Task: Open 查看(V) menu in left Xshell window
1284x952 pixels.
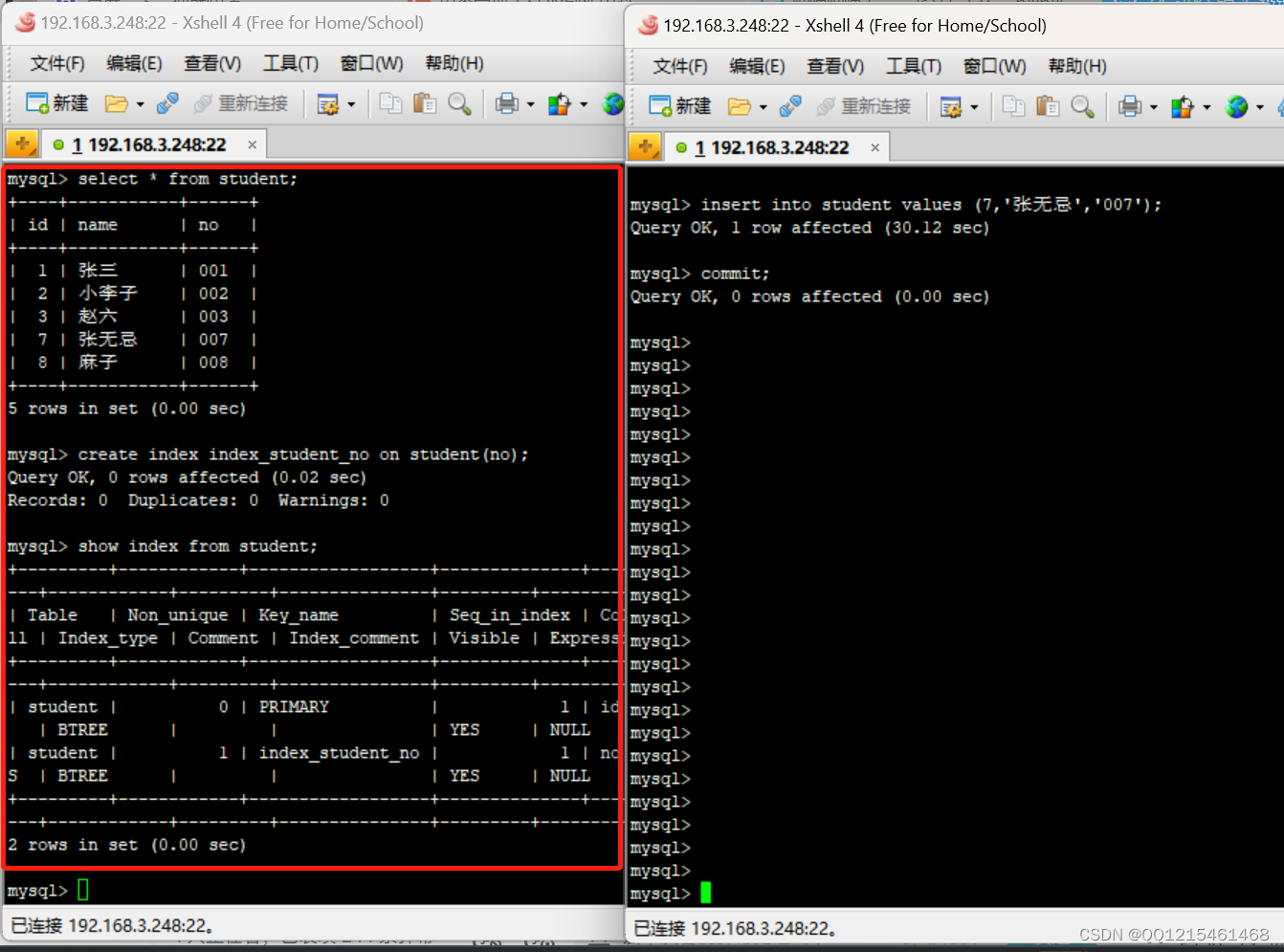Action: pos(212,63)
